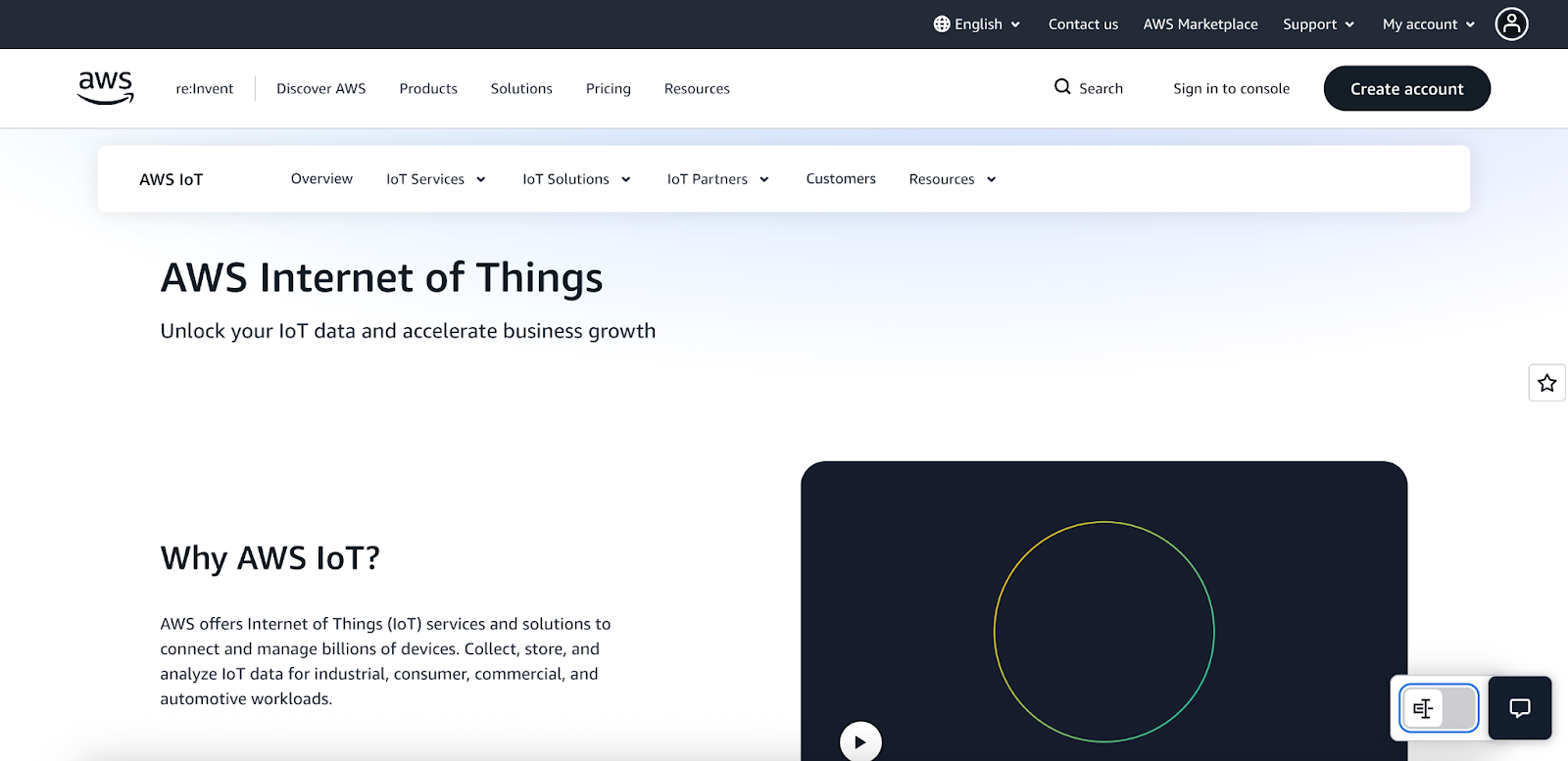Expand the IoT Partners menu
The height and width of the screenshot is (761, 1568).
tap(718, 179)
